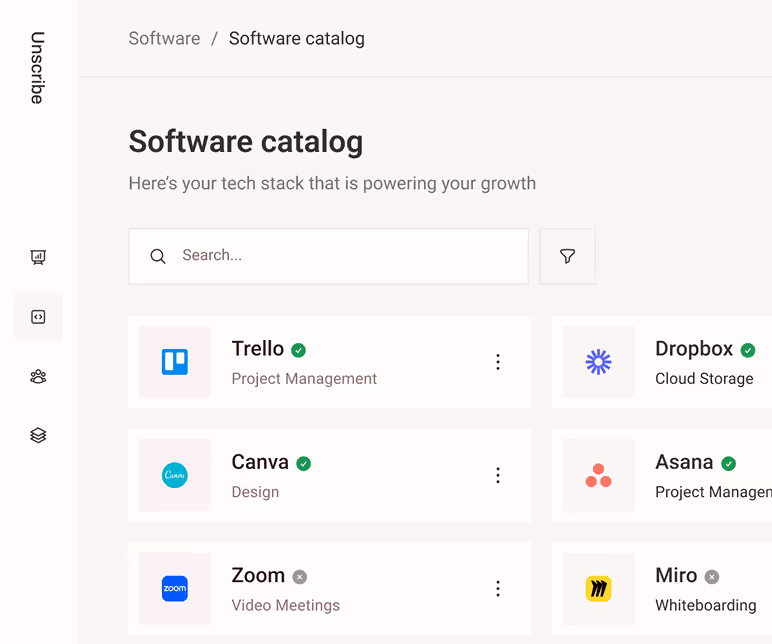Image resolution: width=772 pixels, height=644 pixels.
Task: Open the filter funnel button
Action: (x=567, y=256)
